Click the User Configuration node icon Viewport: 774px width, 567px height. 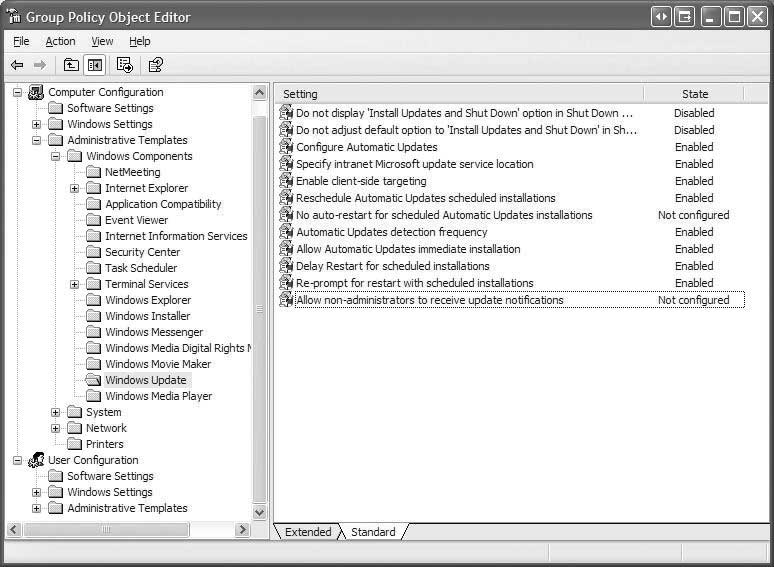[36, 460]
